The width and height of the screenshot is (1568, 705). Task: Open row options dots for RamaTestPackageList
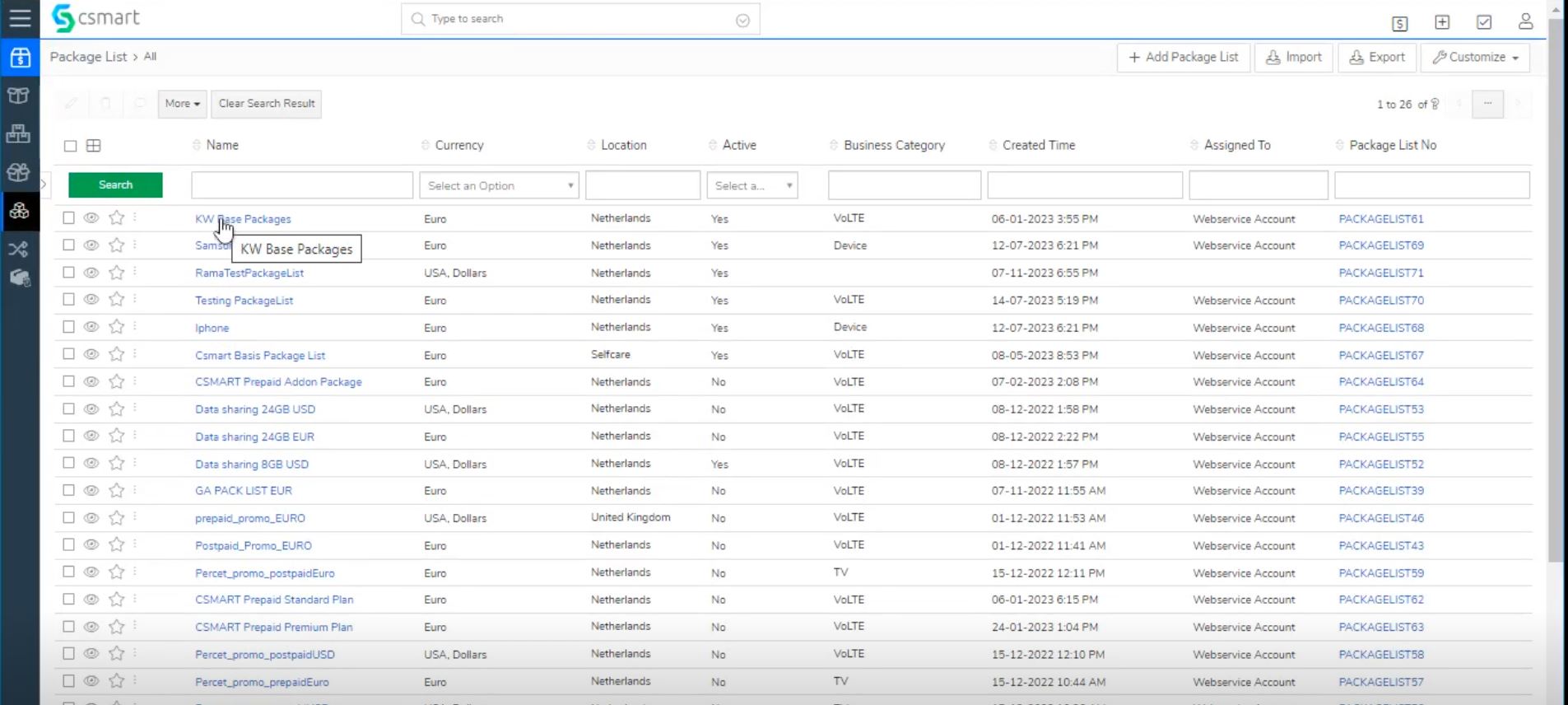coord(135,272)
